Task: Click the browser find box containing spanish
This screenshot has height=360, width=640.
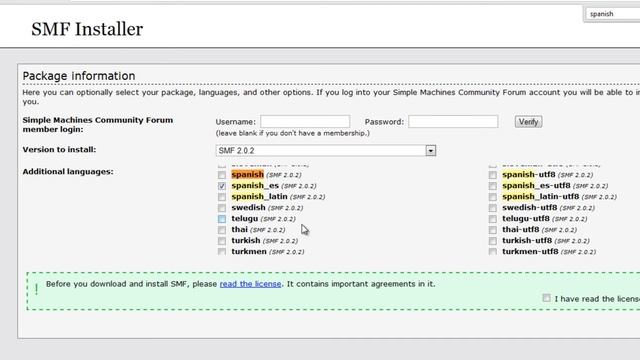Action: [x=613, y=14]
